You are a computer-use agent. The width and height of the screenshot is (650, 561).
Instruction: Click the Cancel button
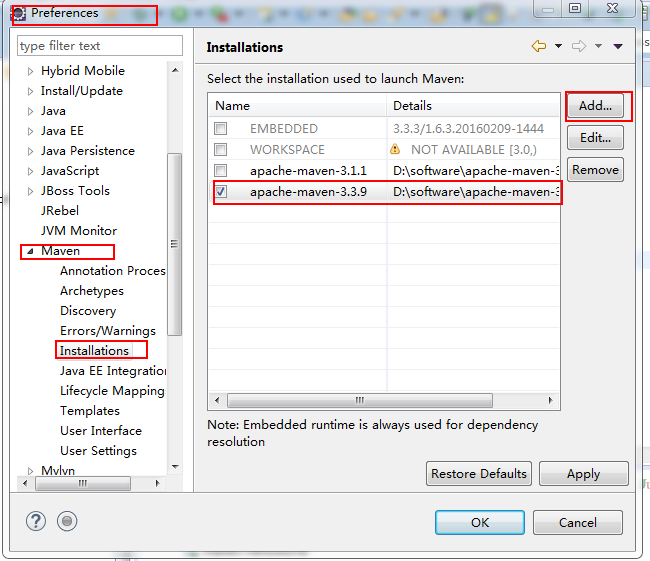[577, 522]
